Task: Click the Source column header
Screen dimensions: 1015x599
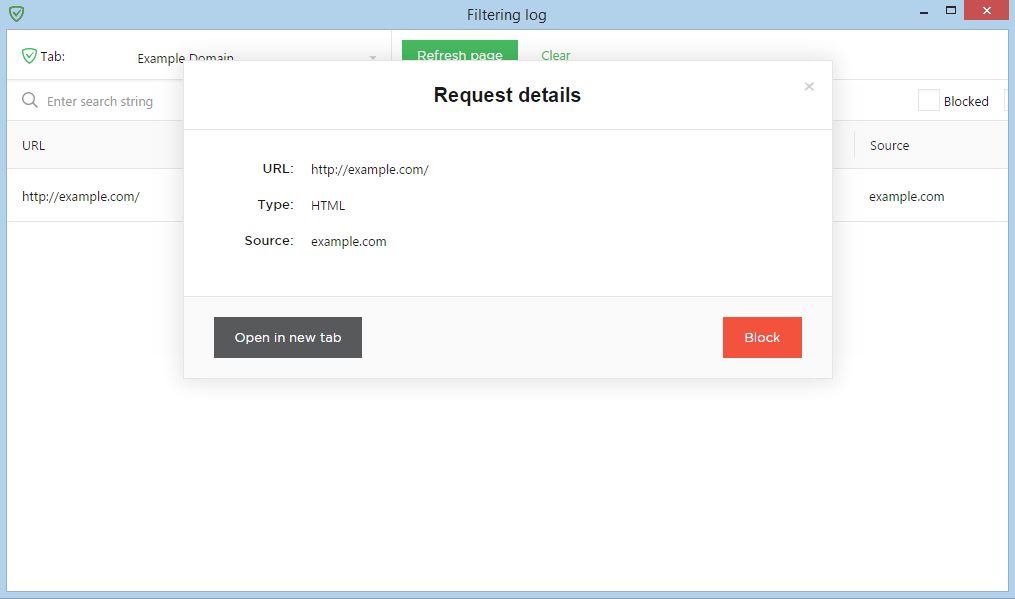Action: pyautogui.click(x=889, y=146)
